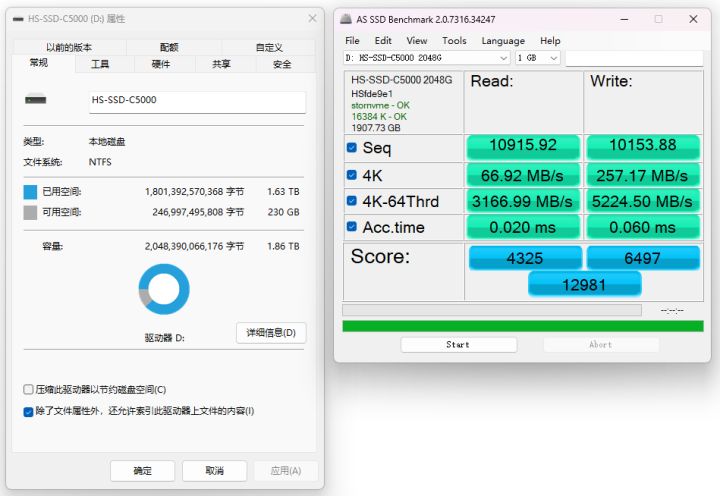This screenshot has width=720, height=496.
Task: Switch to the 工具 tab
Action: [x=100, y=64]
